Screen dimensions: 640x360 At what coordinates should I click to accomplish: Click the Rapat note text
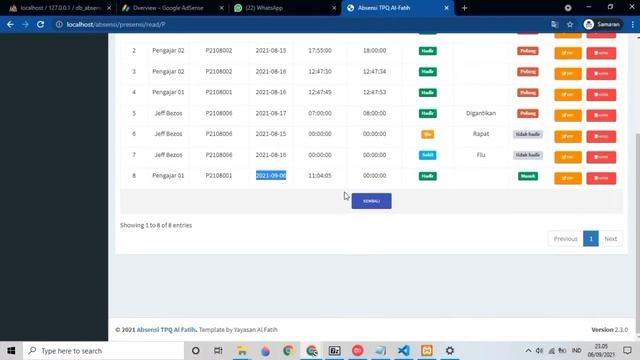coord(481,134)
